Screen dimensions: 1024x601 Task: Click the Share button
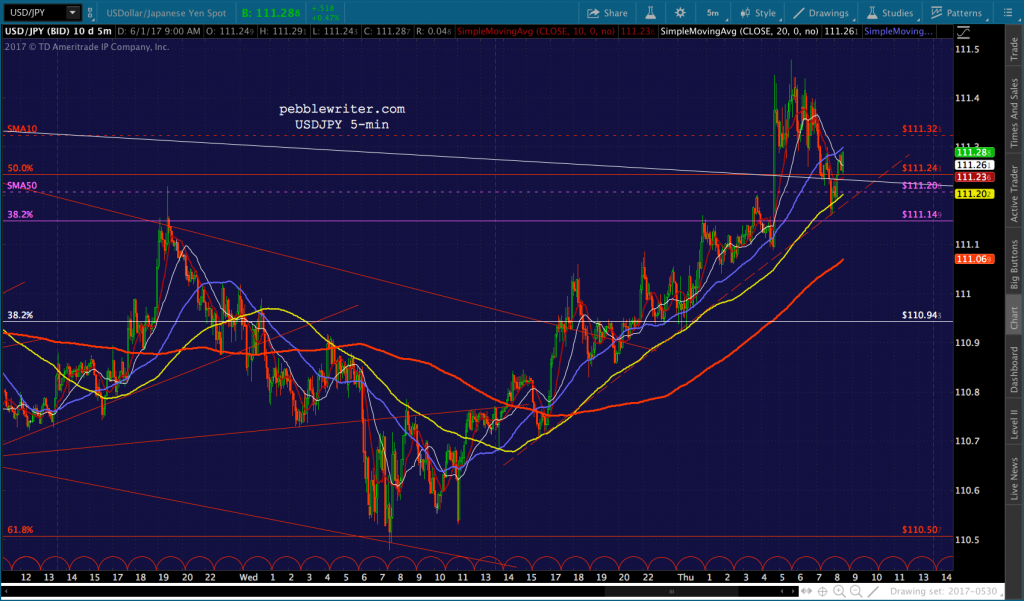(x=607, y=13)
